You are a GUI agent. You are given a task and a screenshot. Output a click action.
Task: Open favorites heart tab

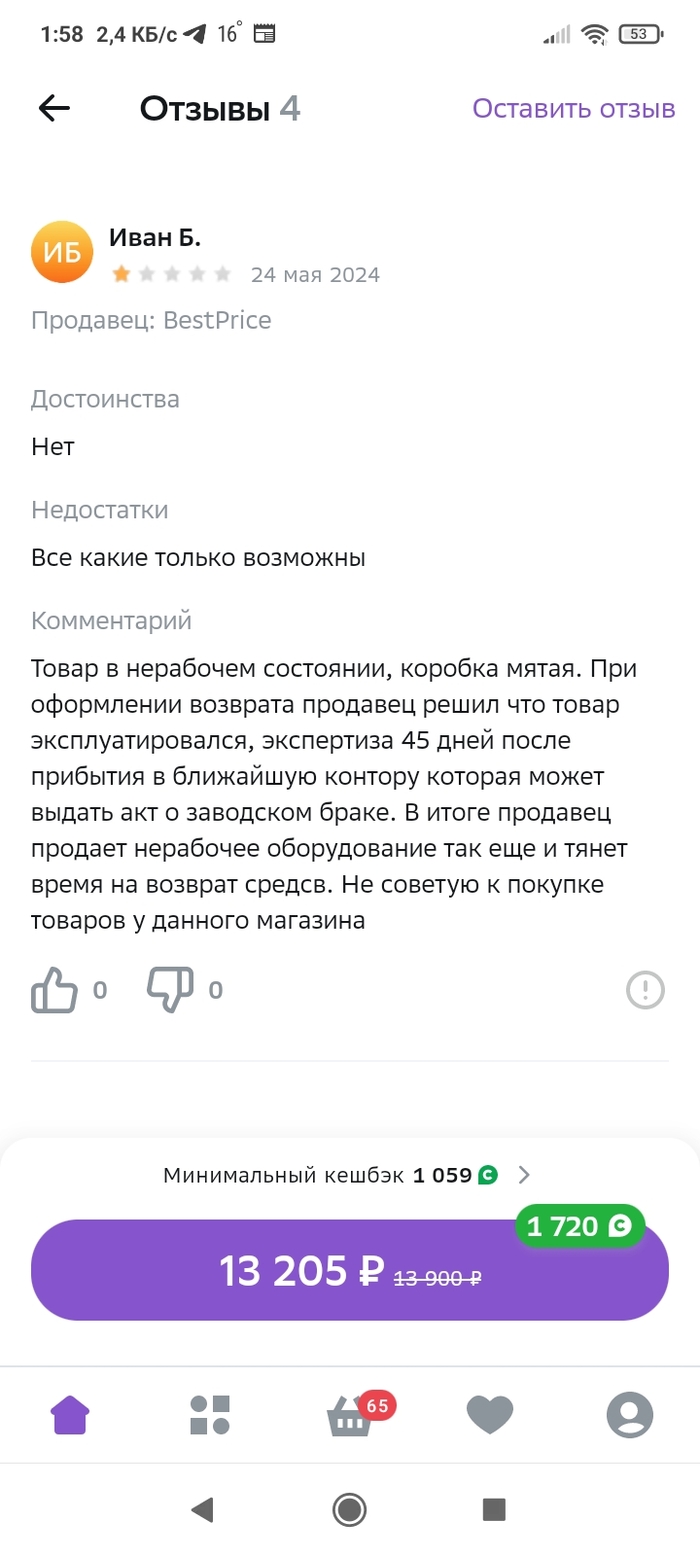490,1415
